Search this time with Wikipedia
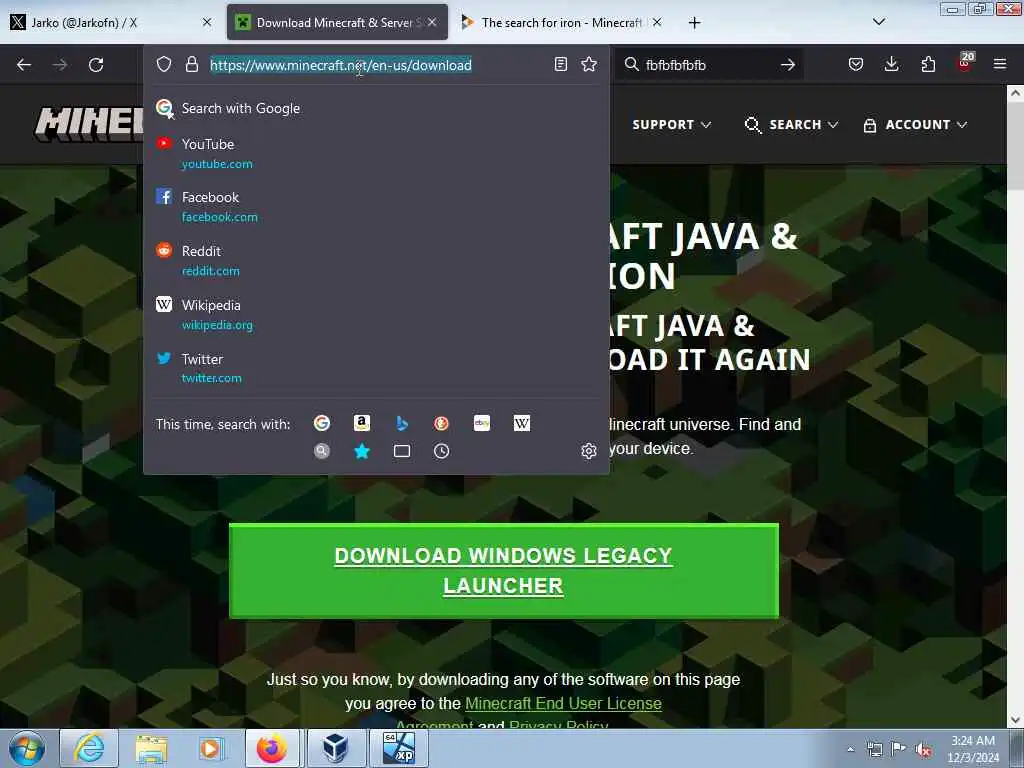This screenshot has height=768, width=1024. pos(522,423)
